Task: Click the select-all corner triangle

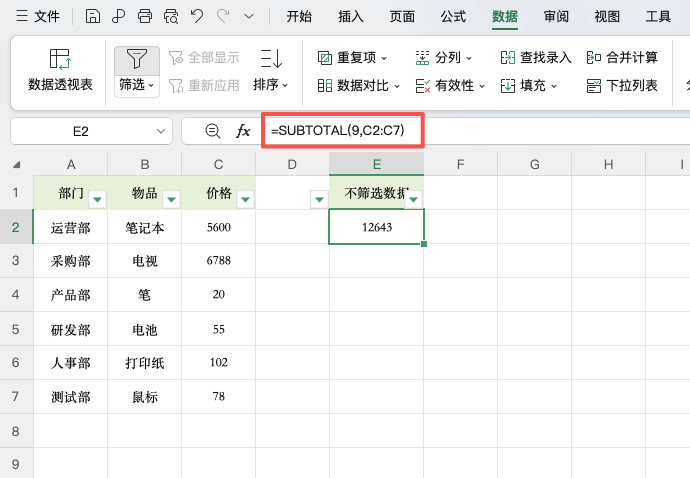Action: pos(17,165)
